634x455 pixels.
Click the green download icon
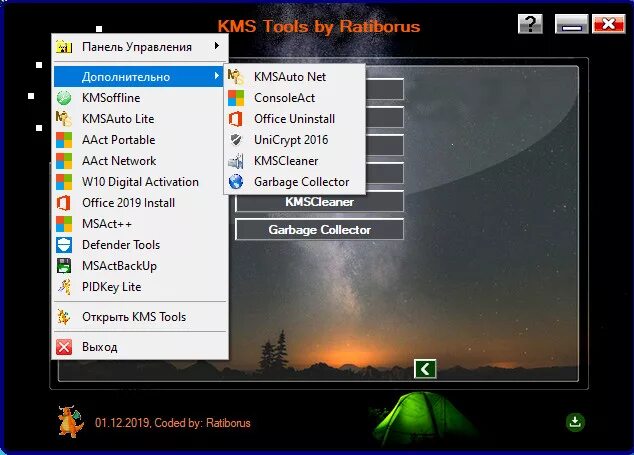pos(575,422)
